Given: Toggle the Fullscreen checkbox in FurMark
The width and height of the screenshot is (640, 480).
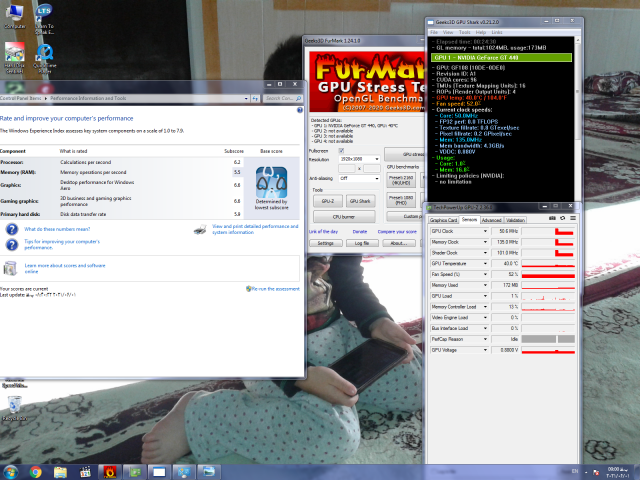Looking at the screenshot, I should 341,150.
